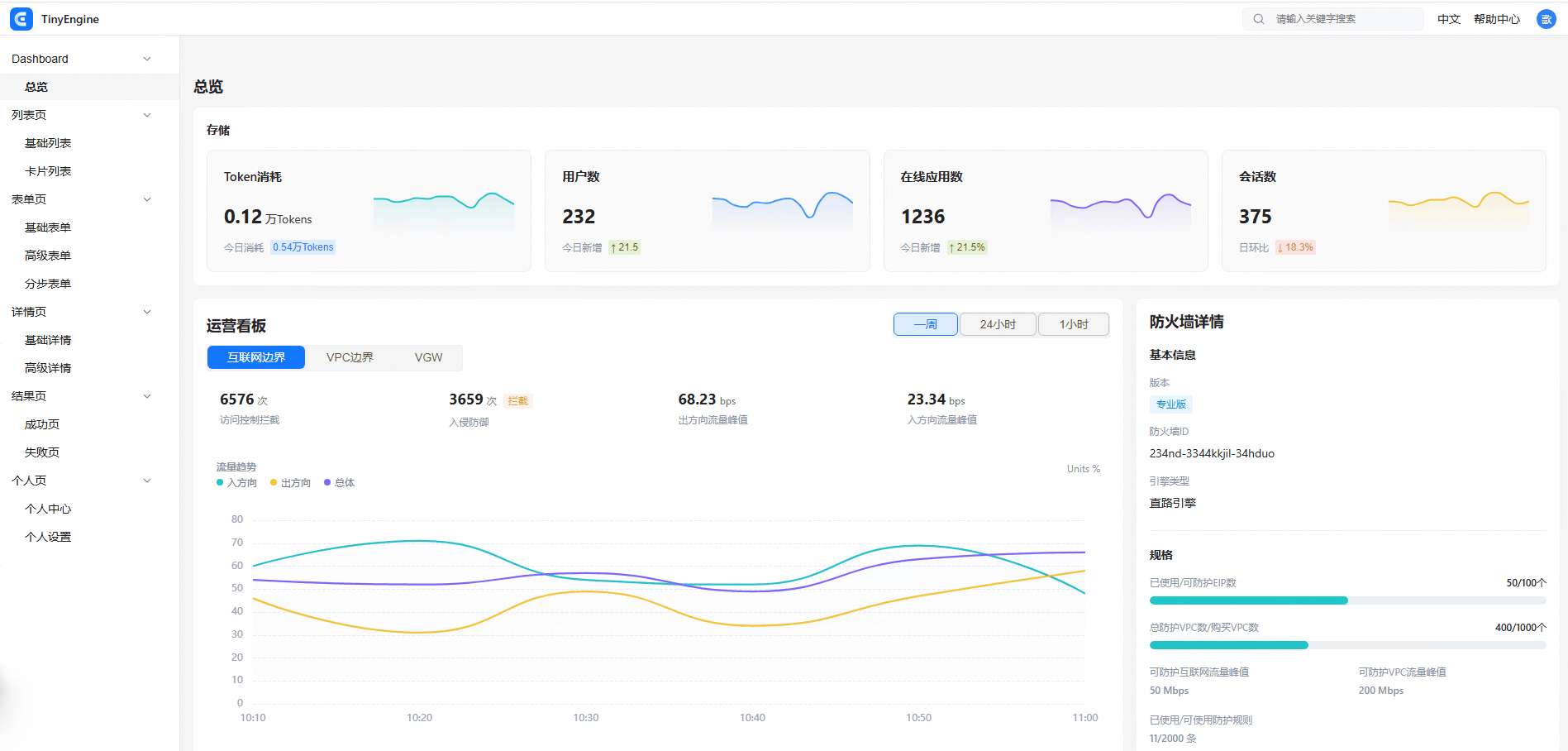Toggle the 出方向 legend series
This screenshot has height=751, width=1568.
pos(291,483)
